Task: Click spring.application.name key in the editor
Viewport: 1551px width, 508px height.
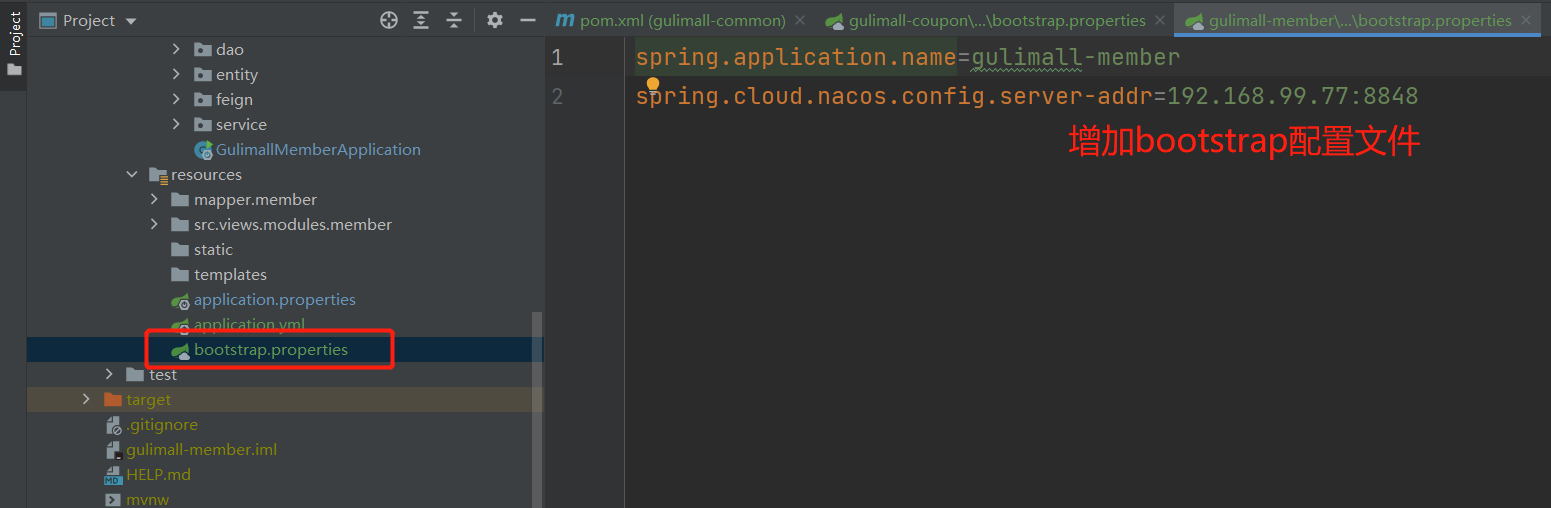Action: (x=797, y=58)
